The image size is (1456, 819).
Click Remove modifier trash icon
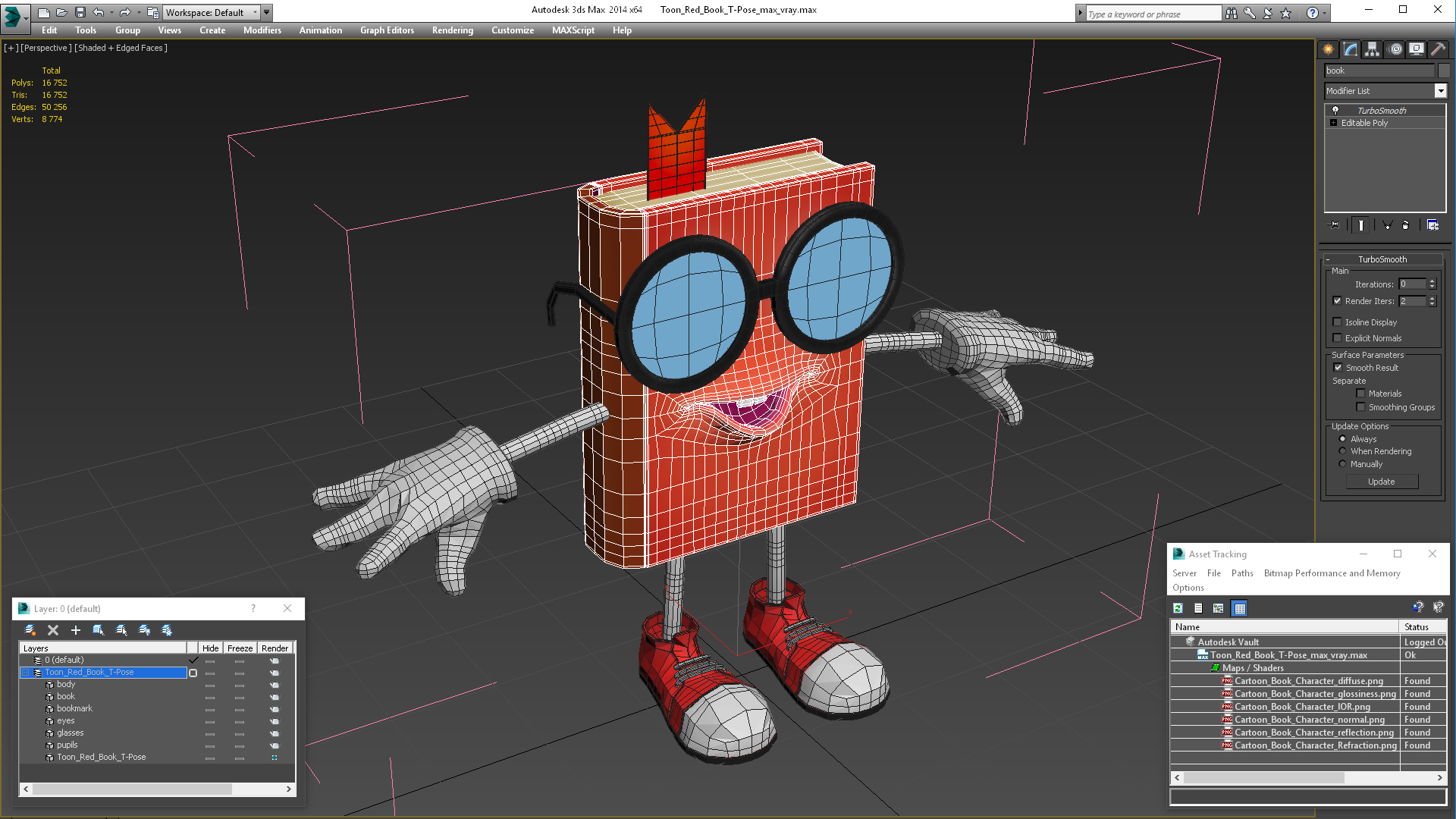[1405, 225]
